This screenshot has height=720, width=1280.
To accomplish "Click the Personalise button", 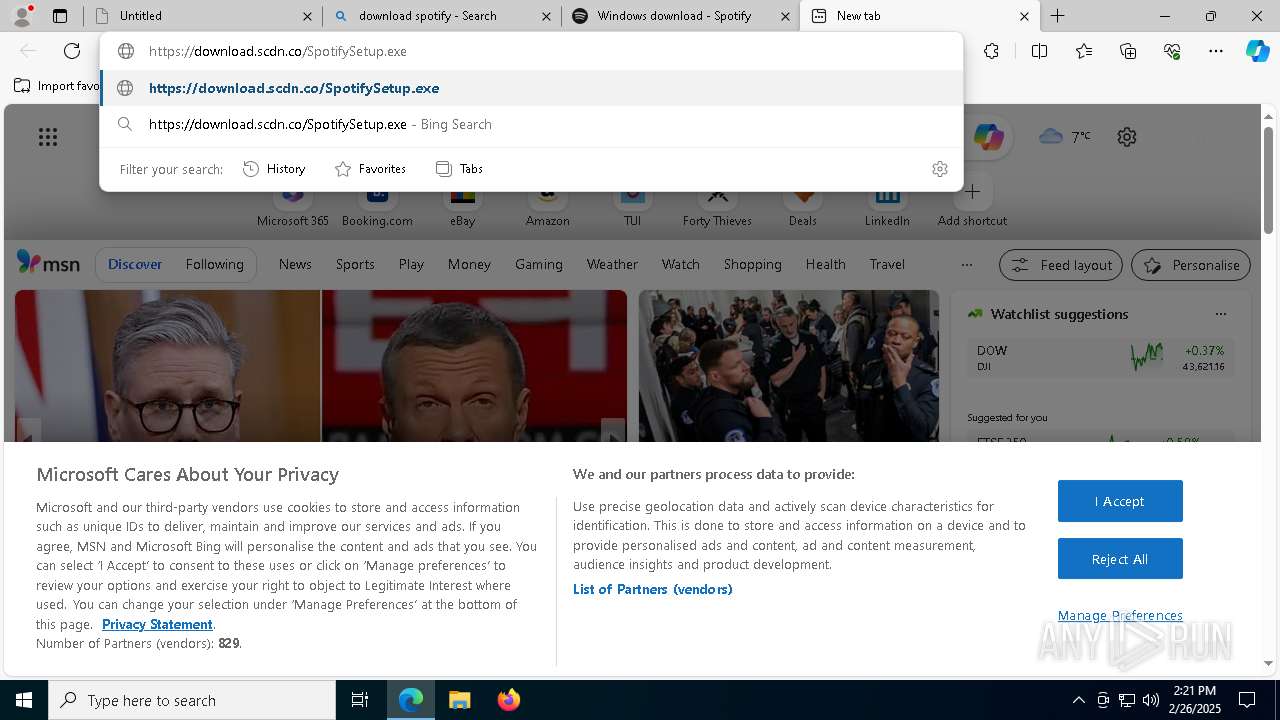I will point(1191,265).
